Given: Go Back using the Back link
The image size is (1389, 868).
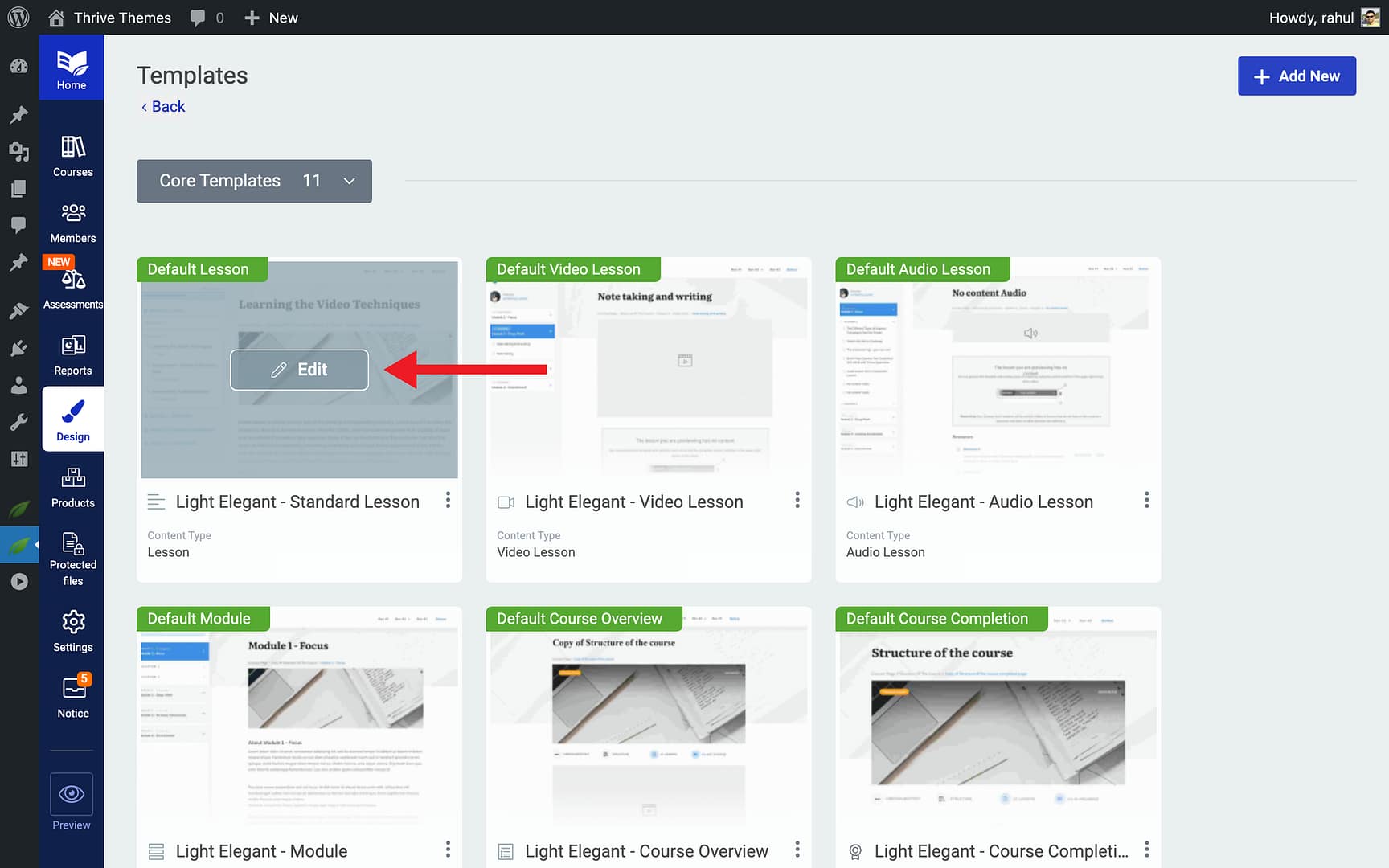Looking at the screenshot, I should click(x=162, y=106).
